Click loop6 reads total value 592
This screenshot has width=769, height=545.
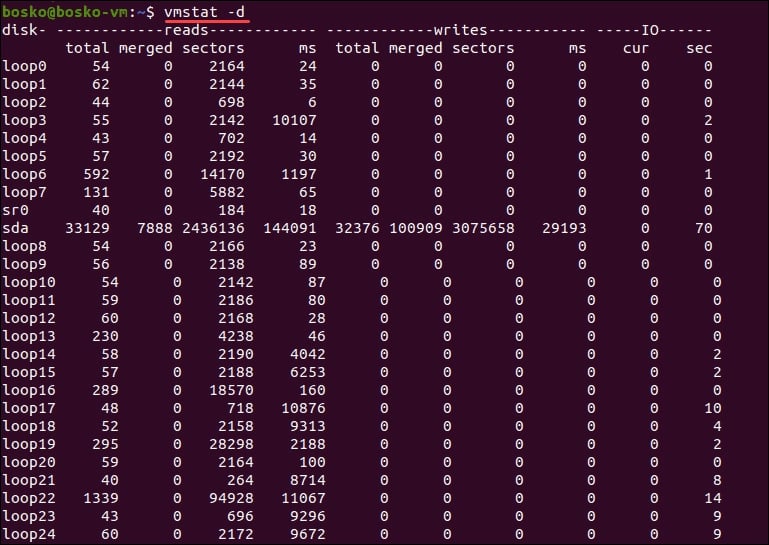click(96, 174)
